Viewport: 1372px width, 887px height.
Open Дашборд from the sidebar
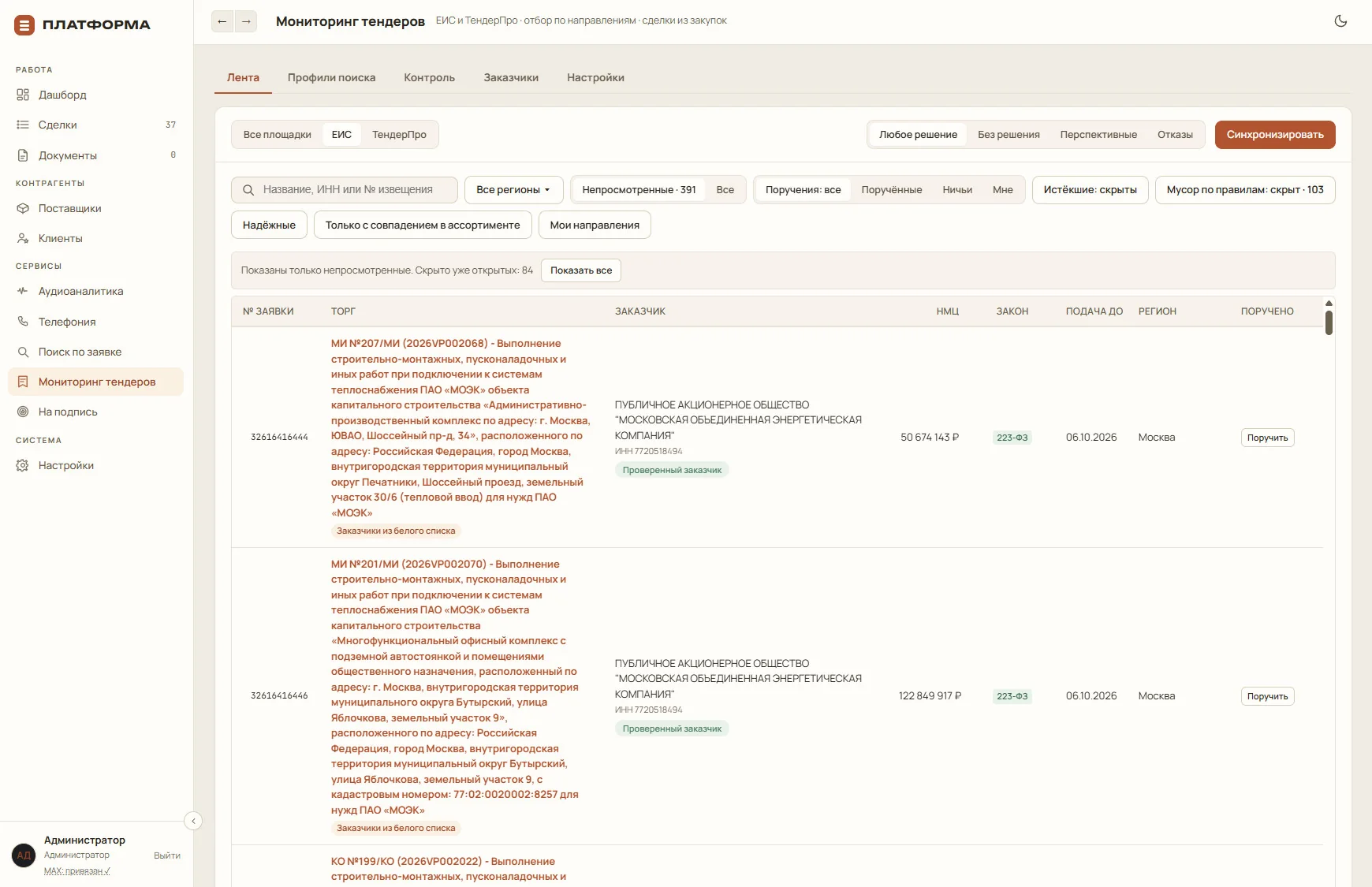(96, 95)
